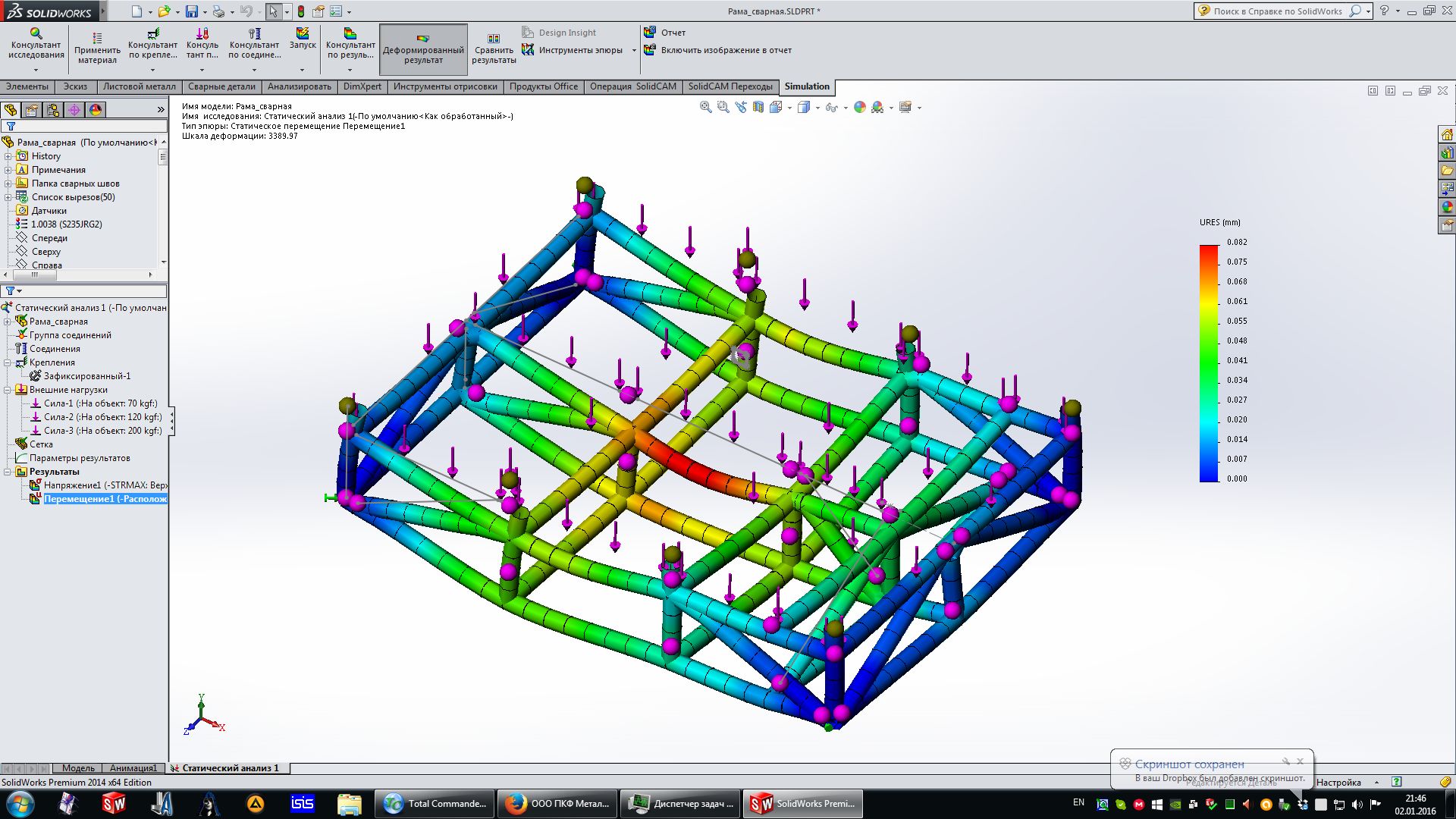Click the Report (Отчет) icon
Screen dimensions: 1456x819
point(665,33)
